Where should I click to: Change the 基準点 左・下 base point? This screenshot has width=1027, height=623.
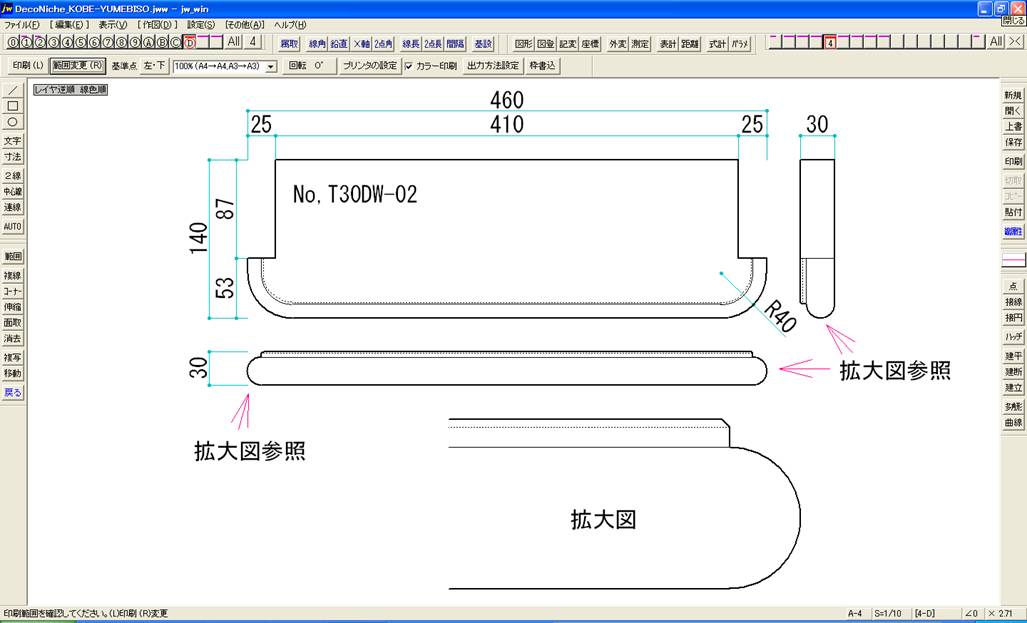coord(155,66)
